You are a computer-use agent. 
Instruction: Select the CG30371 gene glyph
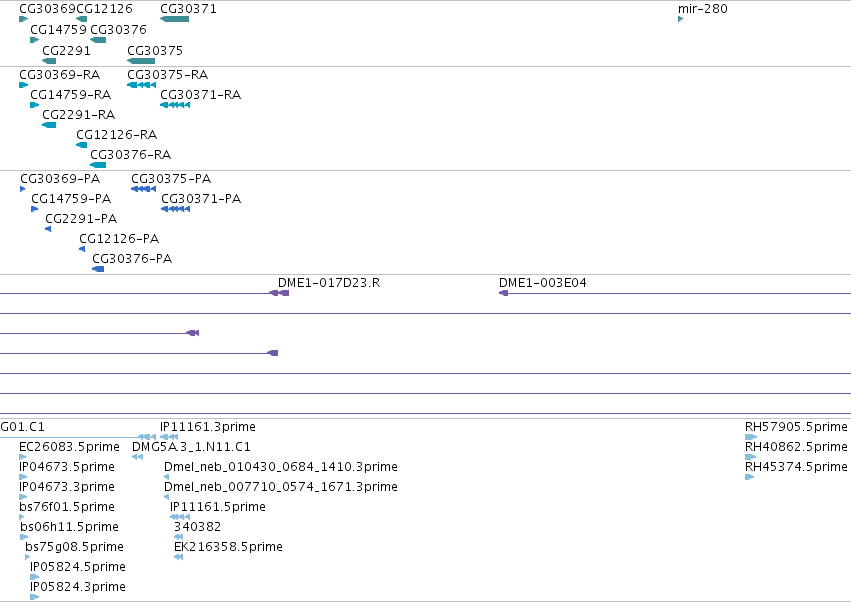coord(174,19)
